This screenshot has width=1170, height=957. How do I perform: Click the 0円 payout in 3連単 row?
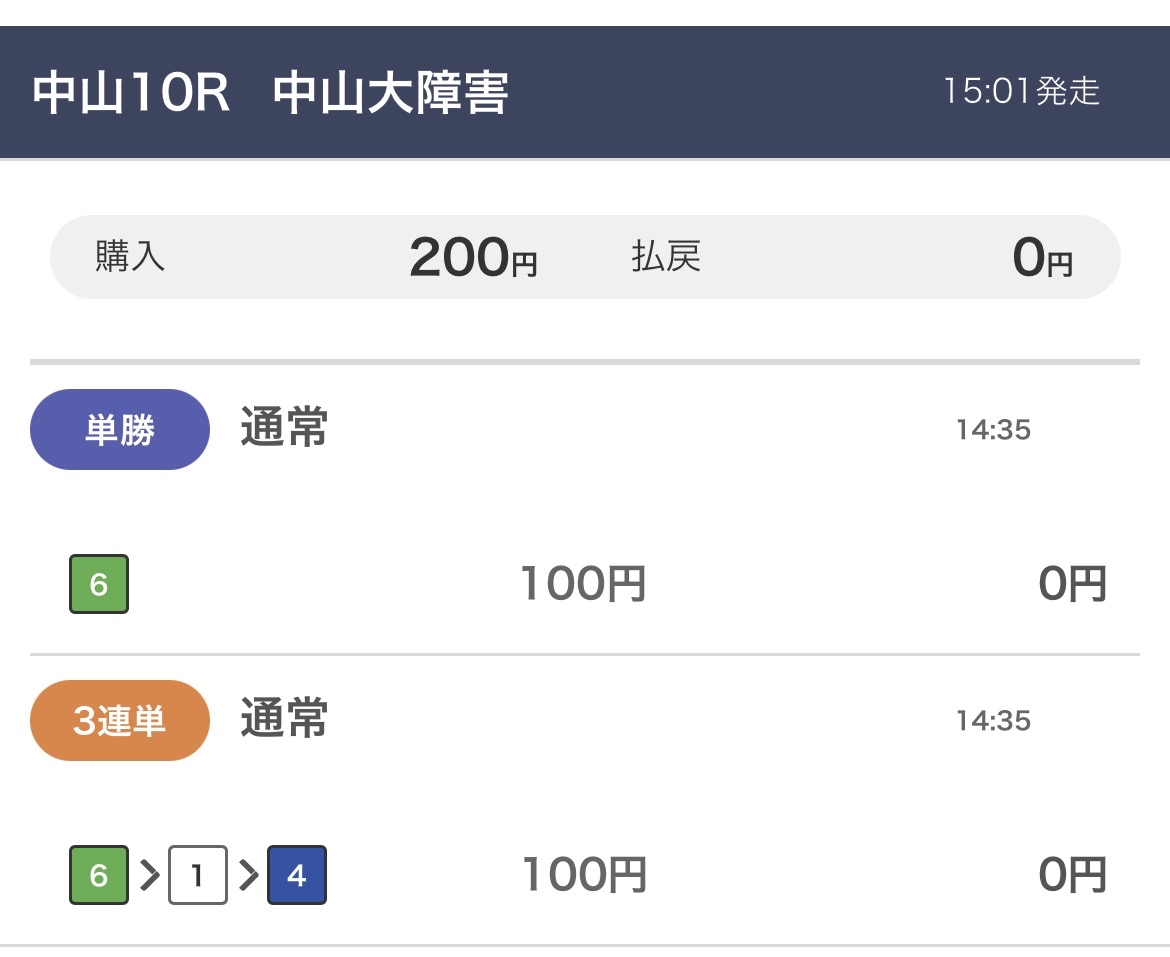click(x=1072, y=875)
